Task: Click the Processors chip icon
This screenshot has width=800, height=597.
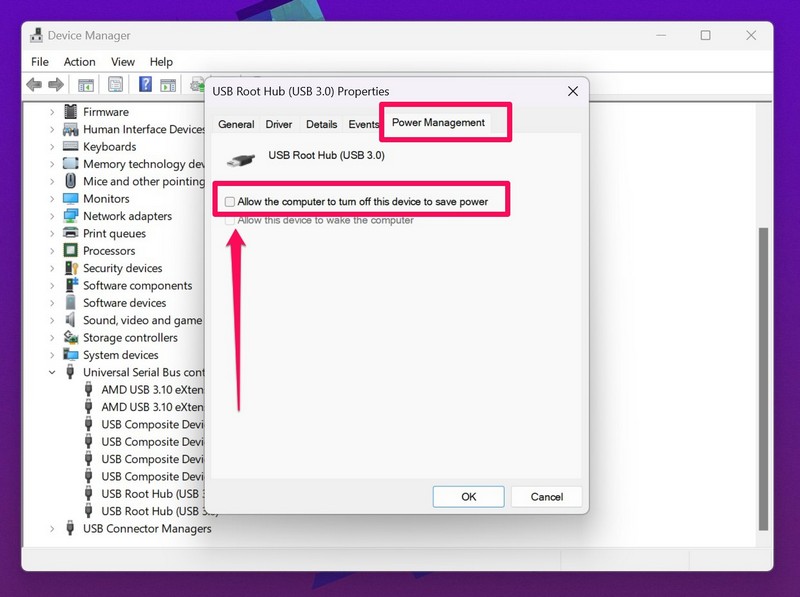Action: (x=70, y=251)
